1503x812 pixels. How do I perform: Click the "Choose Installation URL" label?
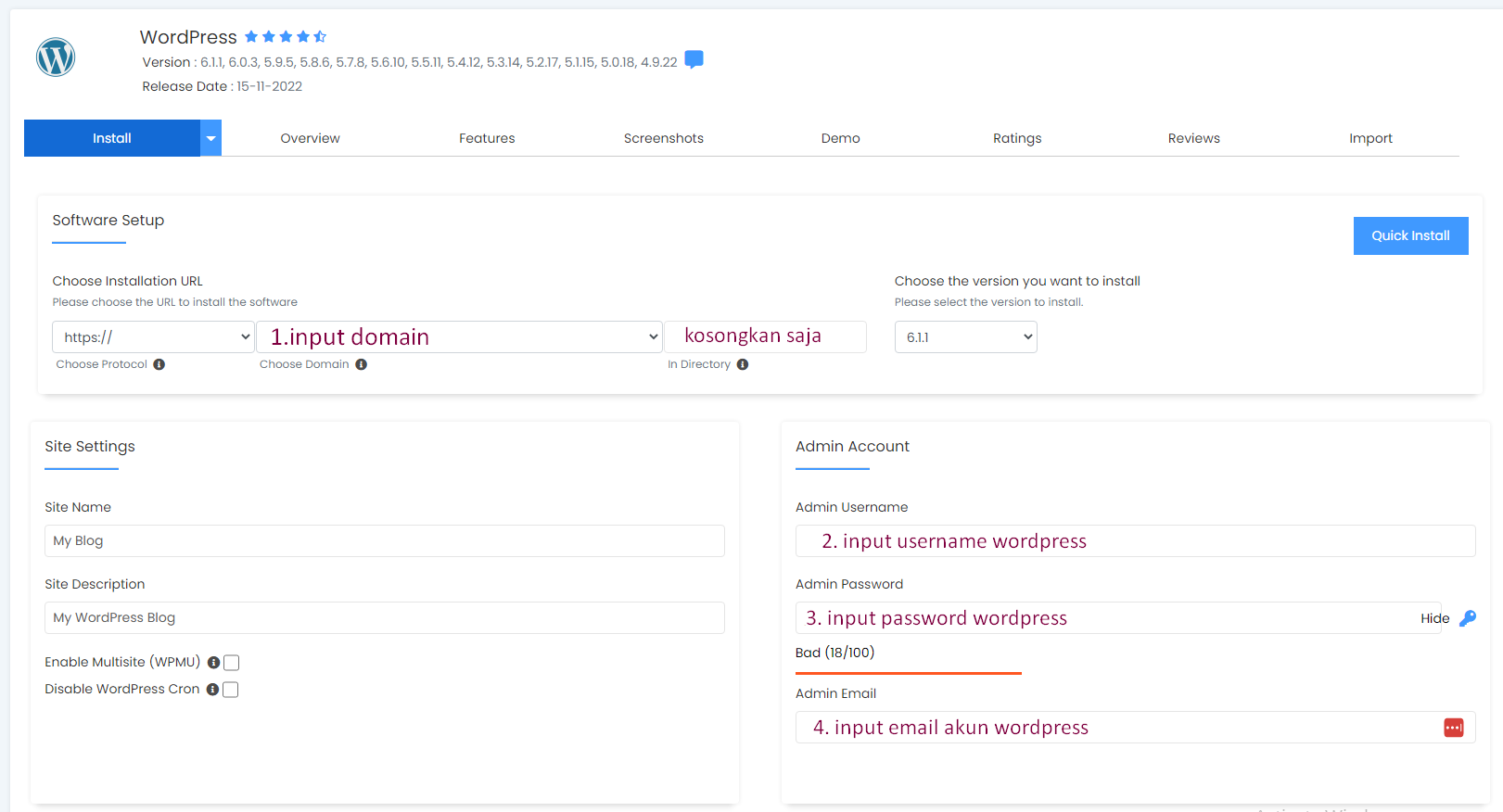tap(128, 281)
